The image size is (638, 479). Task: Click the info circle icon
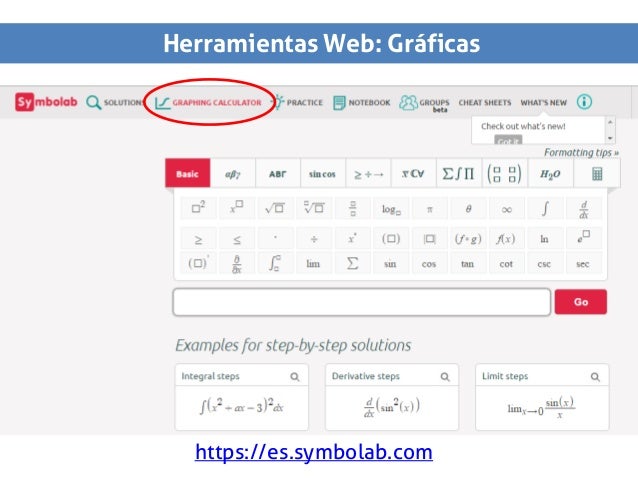pyautogui.click(x=584, y=102)
